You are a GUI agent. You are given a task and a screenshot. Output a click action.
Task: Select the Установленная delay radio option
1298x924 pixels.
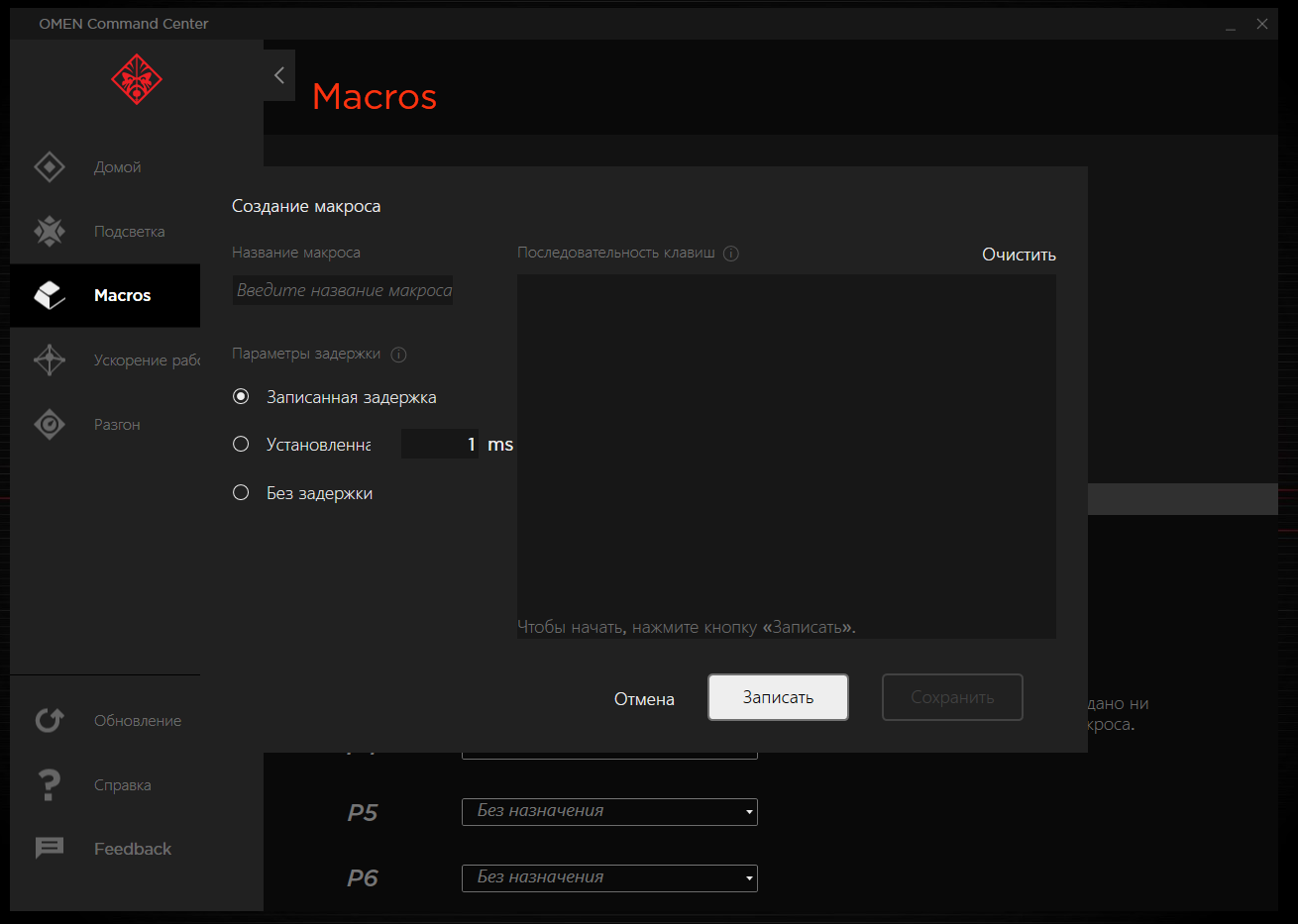click(241, 444)
